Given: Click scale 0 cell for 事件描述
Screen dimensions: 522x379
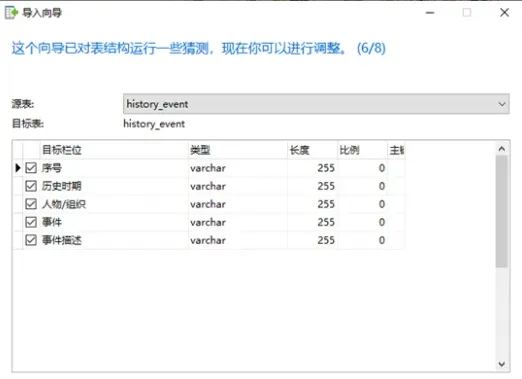Looking at the screenshot, I should 362,240.
